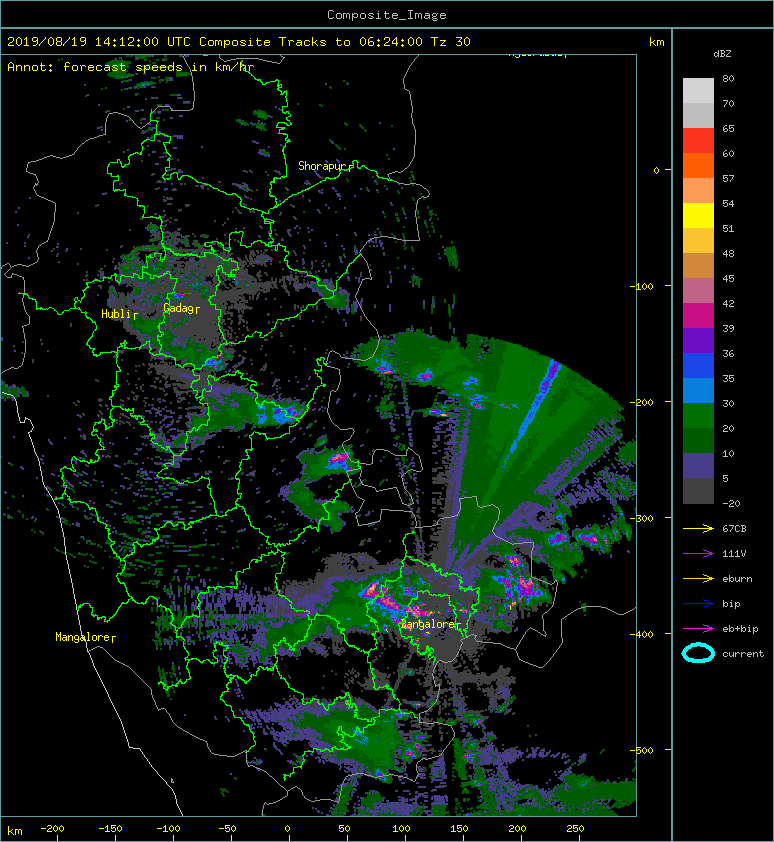774x842 pixels.
Task: Click the -50 tick on horizontal axis
Action: pos(227,829)
